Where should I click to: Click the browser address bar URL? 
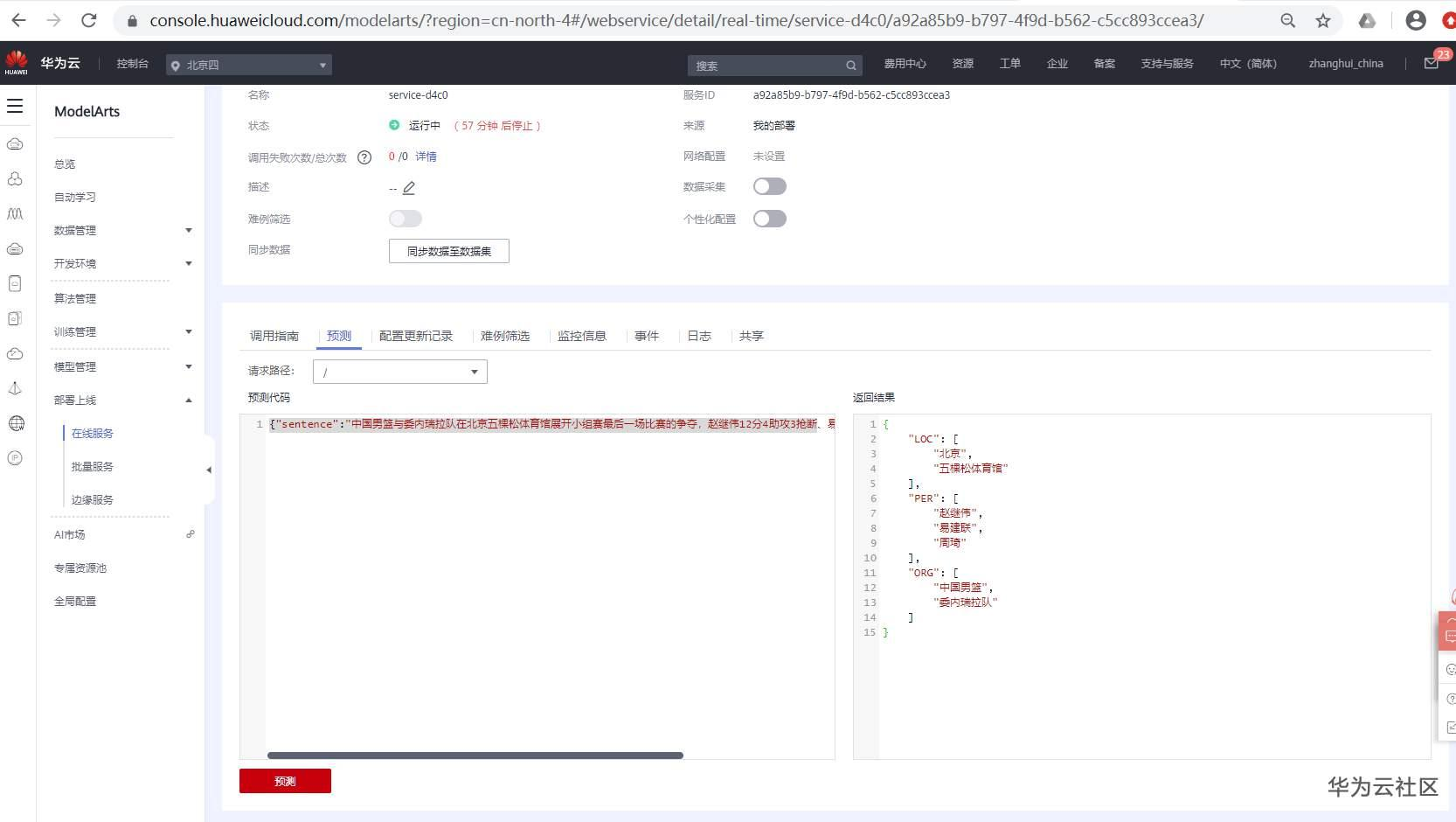[x=676, y=20]
